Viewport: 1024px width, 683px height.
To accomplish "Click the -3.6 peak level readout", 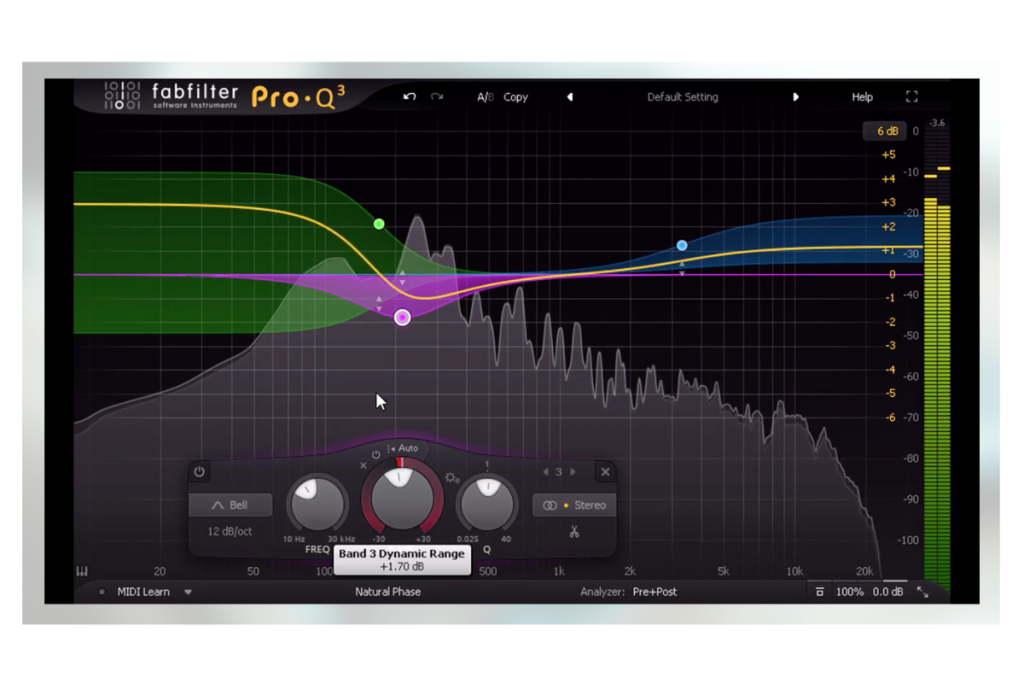I will click(x=937, y=123).
